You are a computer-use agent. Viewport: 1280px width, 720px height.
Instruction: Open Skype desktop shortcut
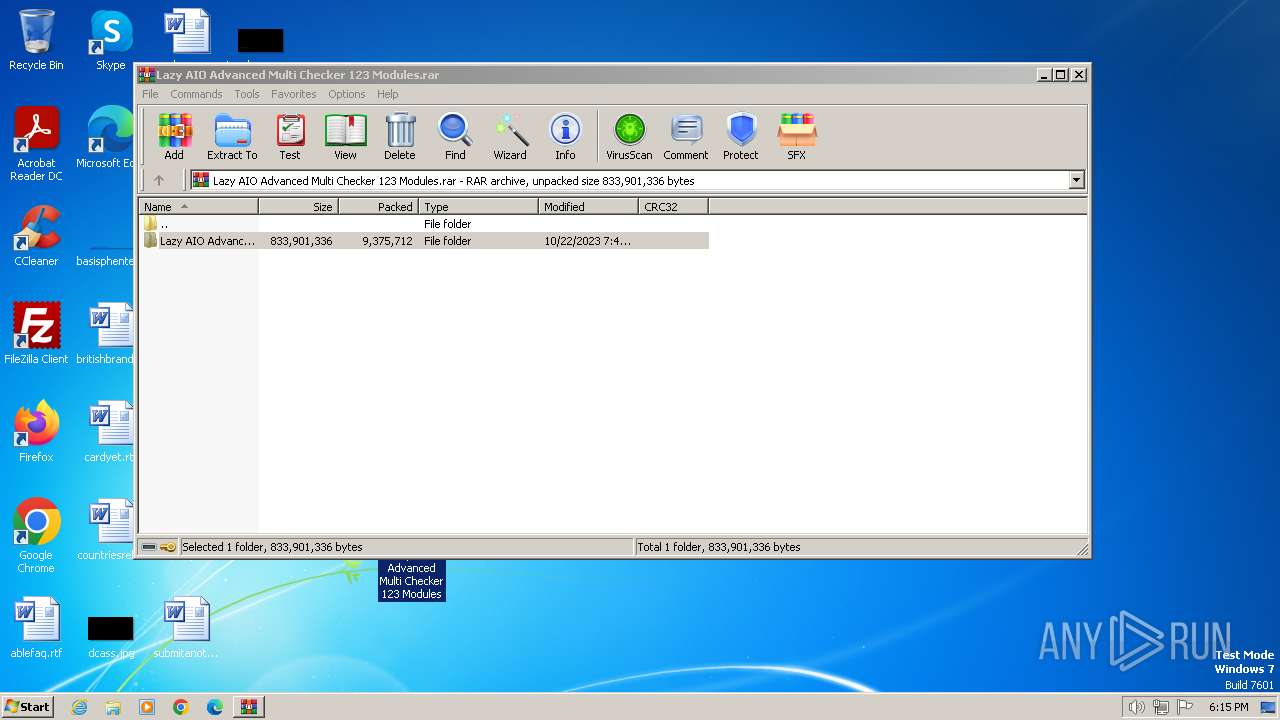(x=111, y=40)
